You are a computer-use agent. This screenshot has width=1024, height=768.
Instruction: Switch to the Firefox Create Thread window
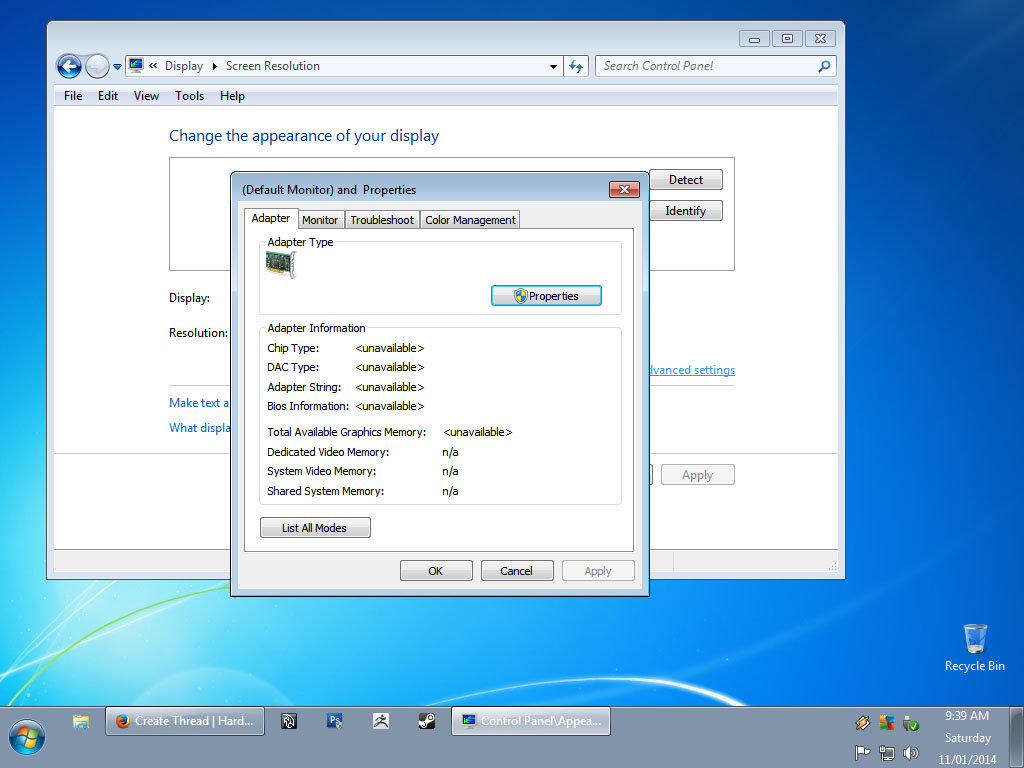(x=185, y=721)
